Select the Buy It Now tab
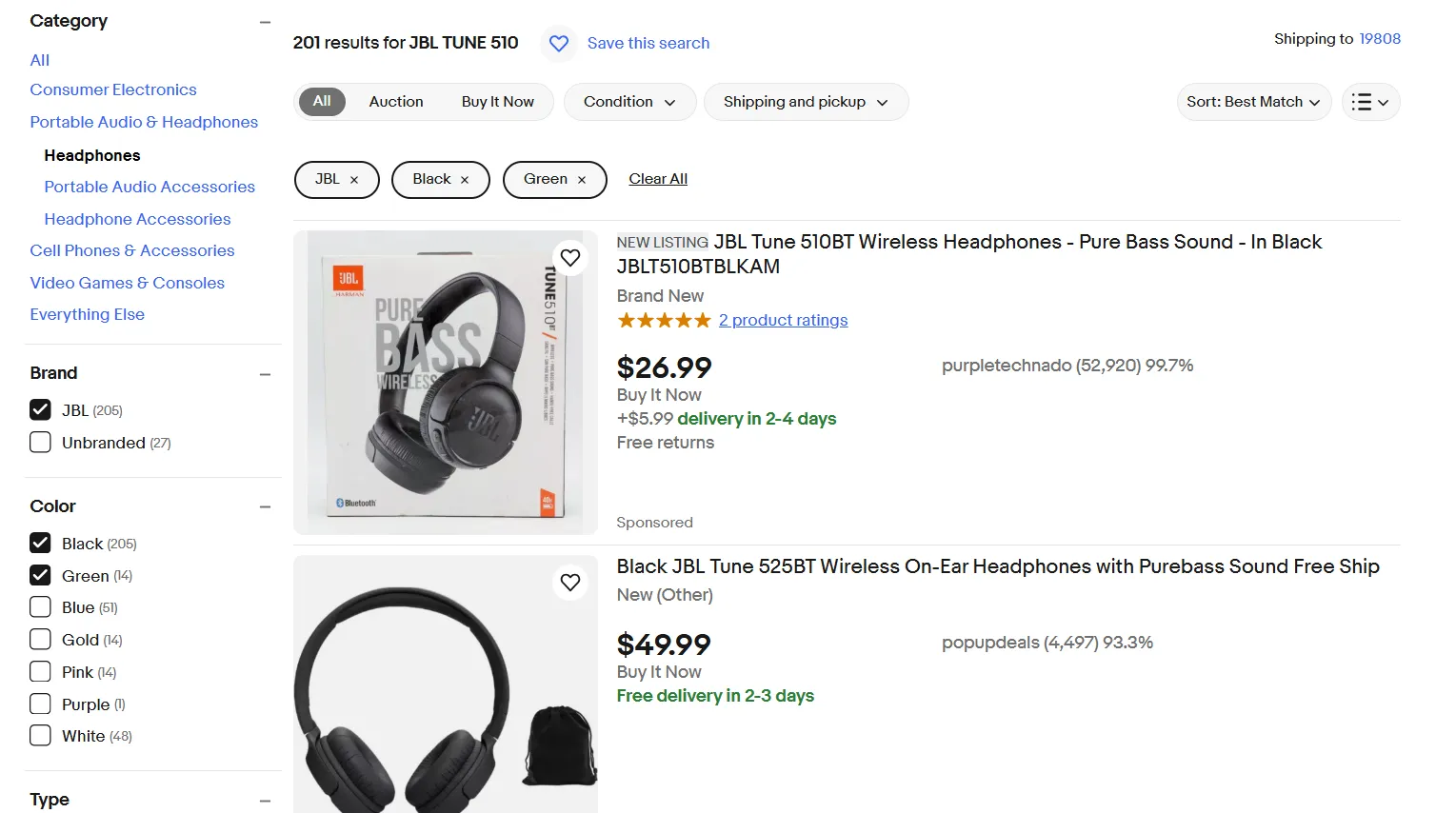This screenshot has height=813, width=1456. [498, 102]
